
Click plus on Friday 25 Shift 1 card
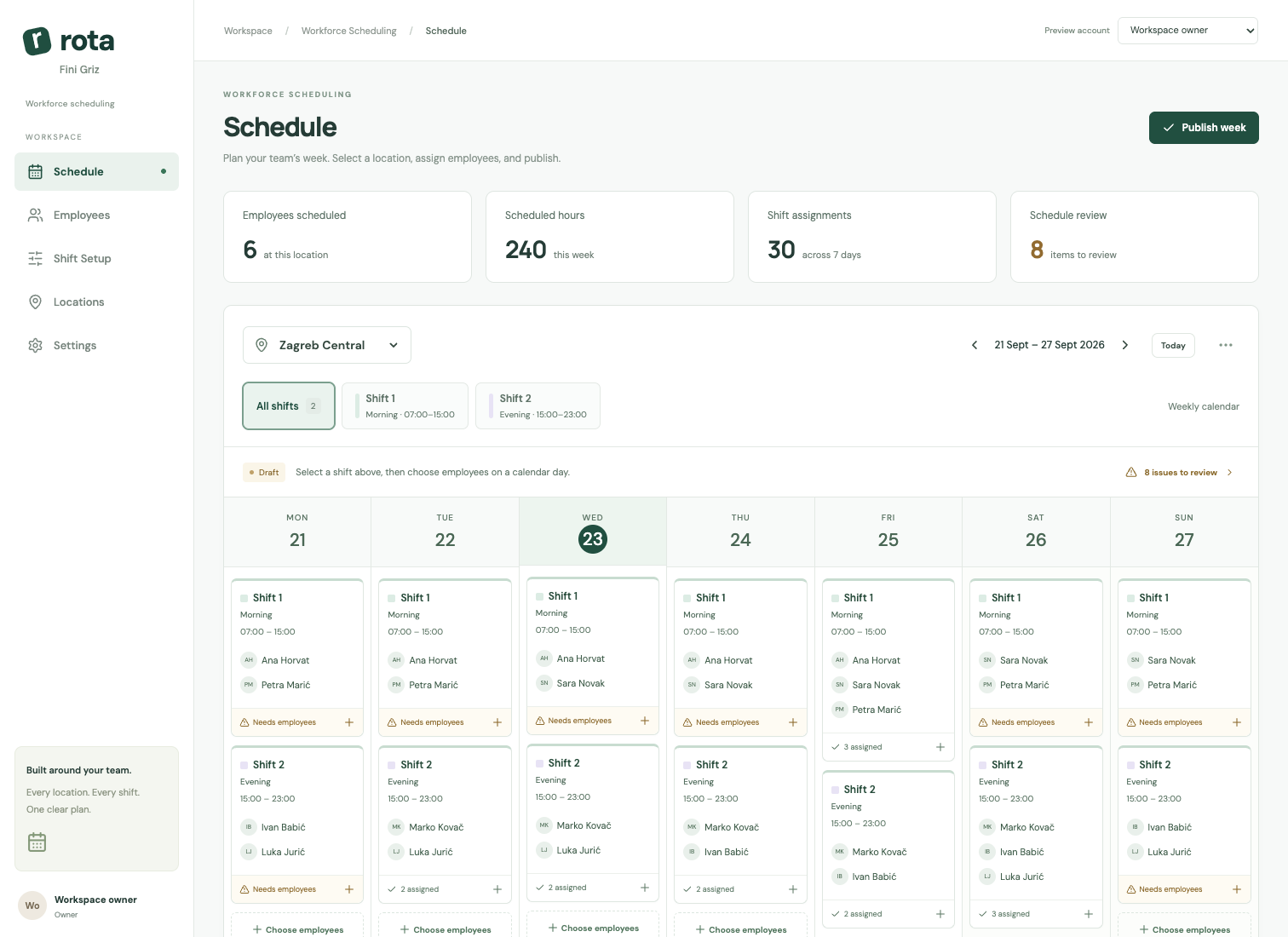click(940, 747)
